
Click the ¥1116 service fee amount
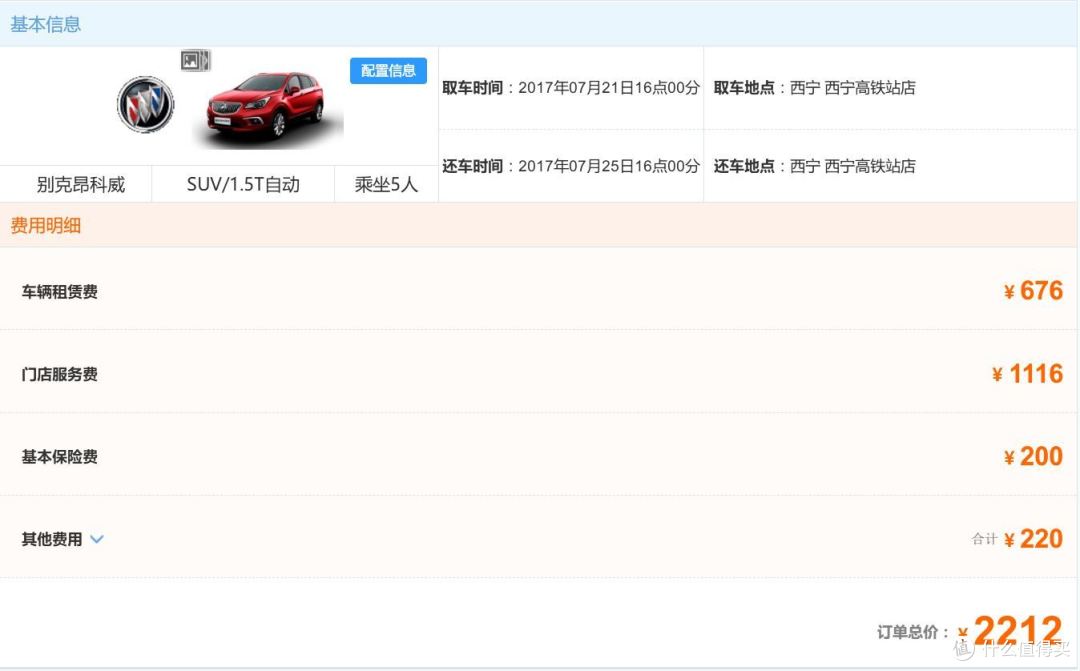(x=1027, y=373)
